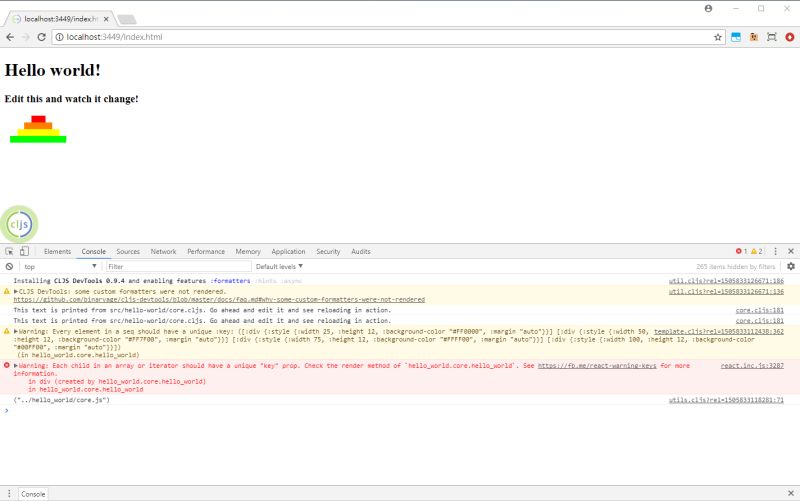This screenshot has width=800, height=501.
Task: Open the cljs-devtools FAQ github link
Action: 219,299
